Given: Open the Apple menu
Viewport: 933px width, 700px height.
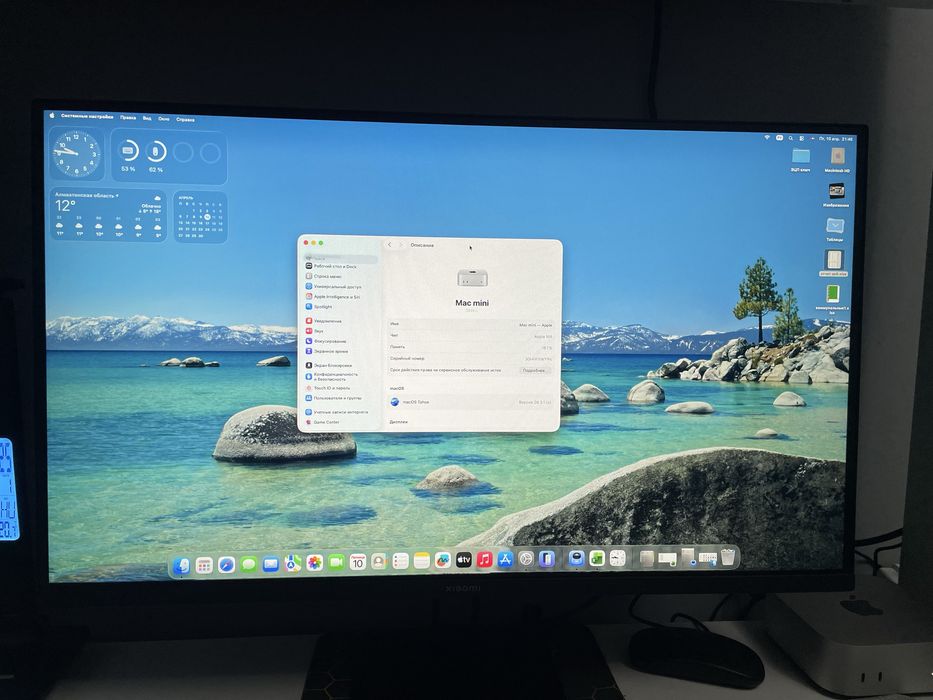Looking at the screenshot, I should coord(52,115).
